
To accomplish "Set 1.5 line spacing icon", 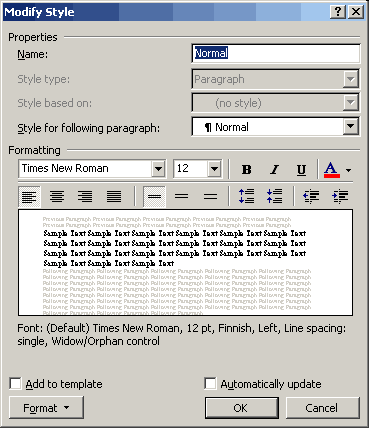I will (182, 196).
